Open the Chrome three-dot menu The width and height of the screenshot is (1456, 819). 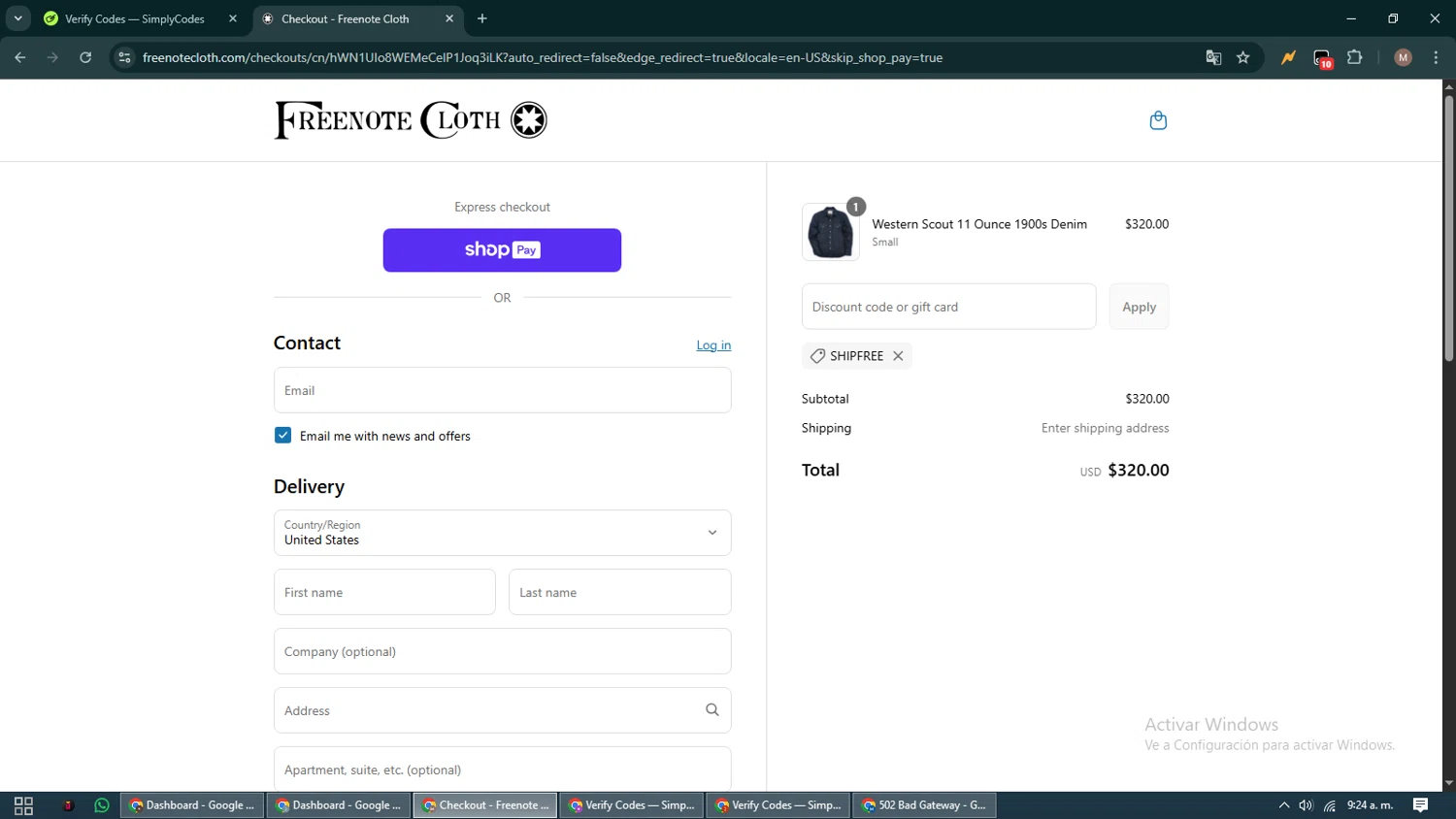pyautogui.click(x=1436, y=57)
